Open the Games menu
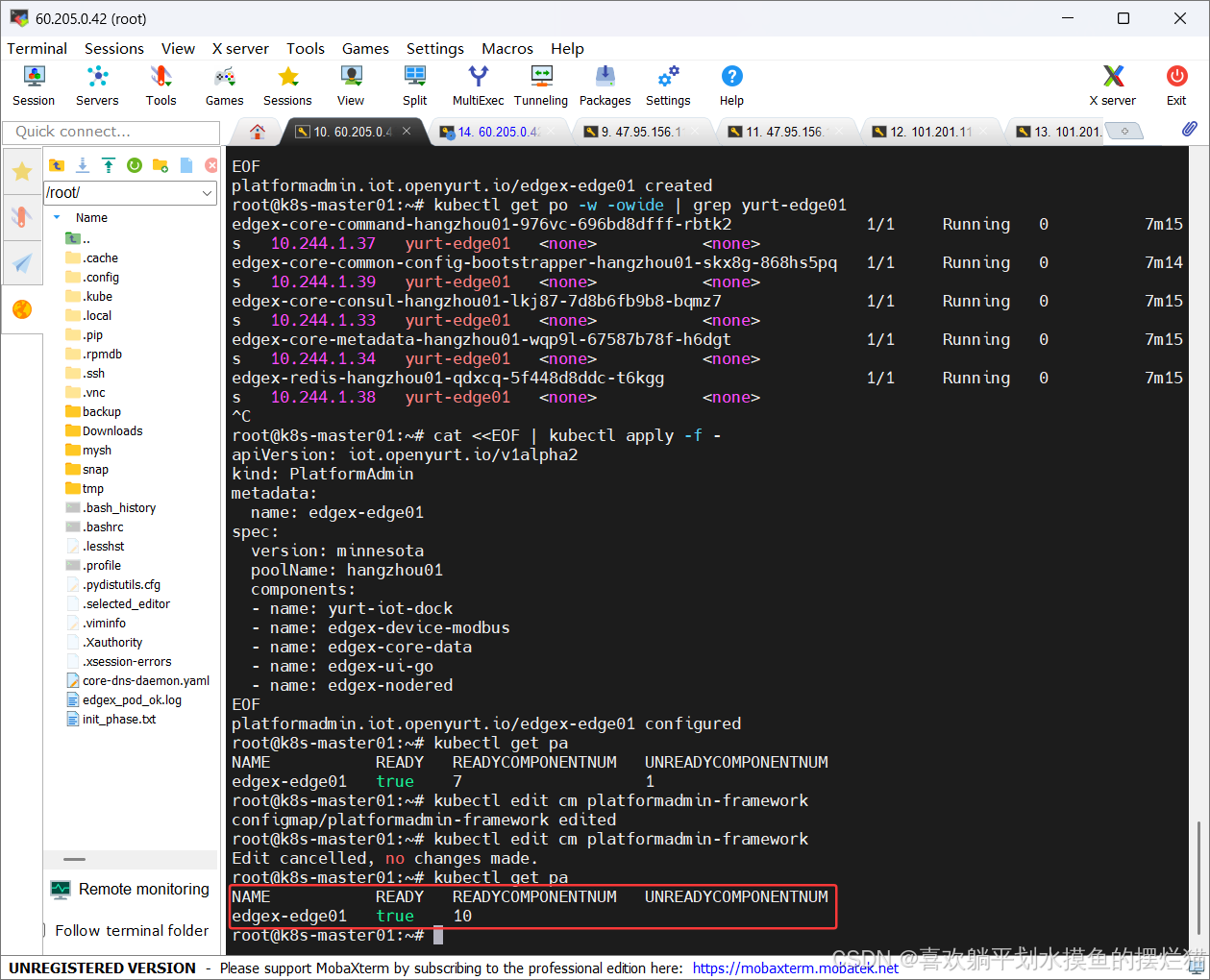 point(365,48)
